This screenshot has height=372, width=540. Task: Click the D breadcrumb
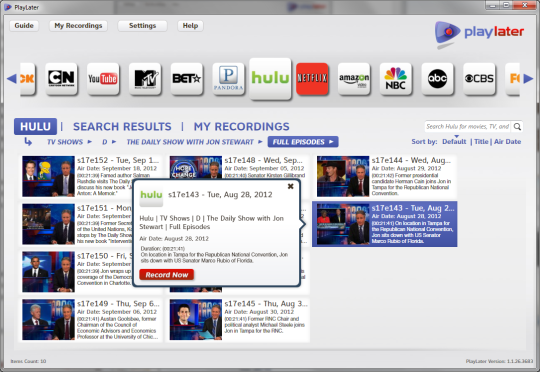[105, 142]
